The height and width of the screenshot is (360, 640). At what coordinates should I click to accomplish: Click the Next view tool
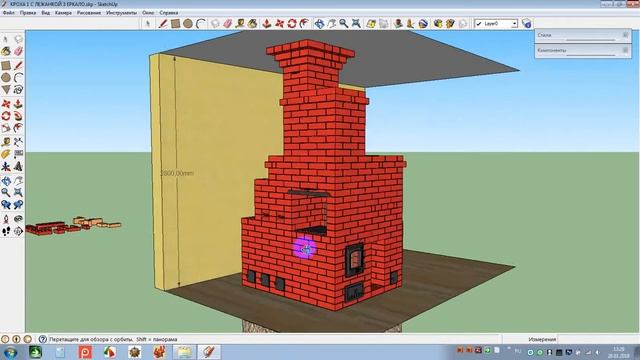[x=18, y=205]
